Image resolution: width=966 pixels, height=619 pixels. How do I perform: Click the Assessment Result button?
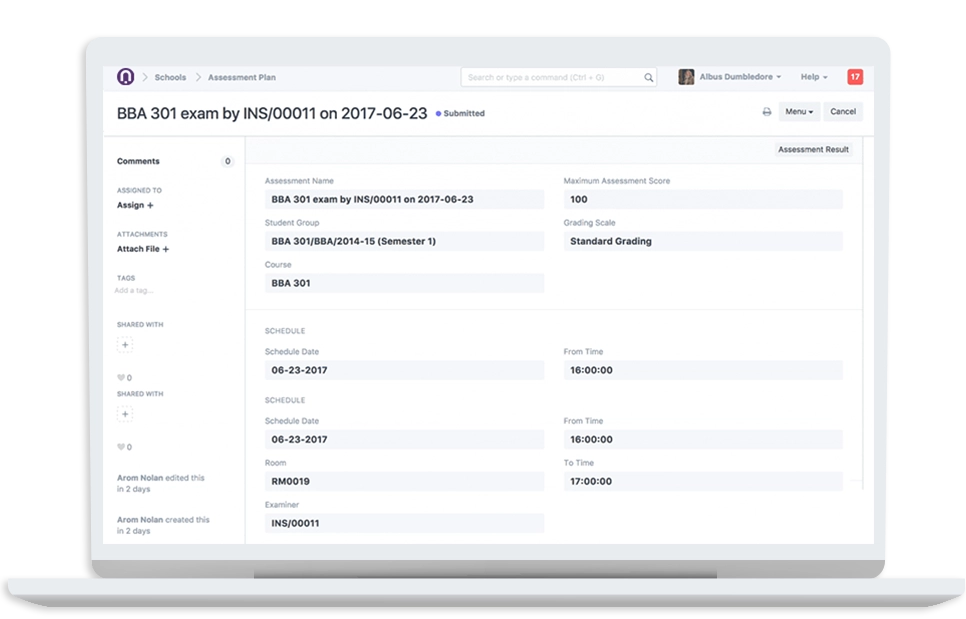click(813, 150)
